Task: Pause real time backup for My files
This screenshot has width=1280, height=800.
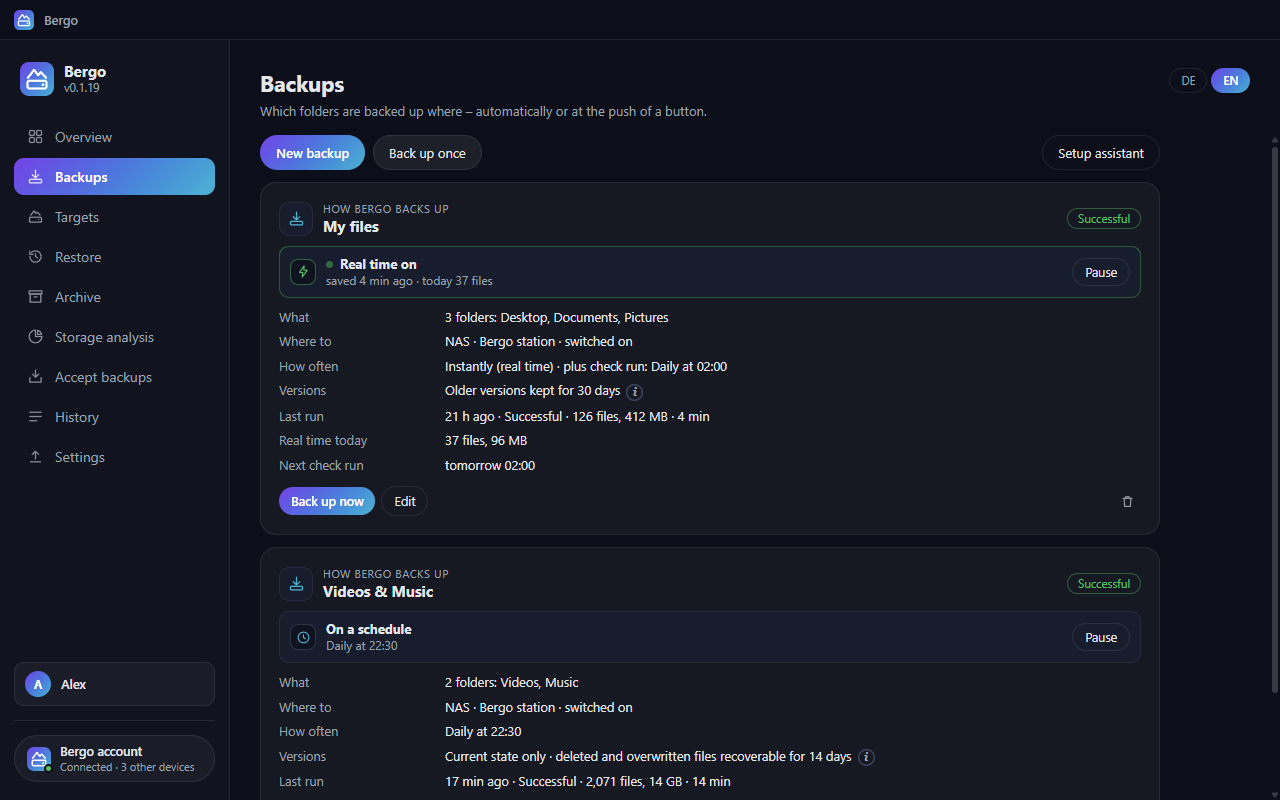Action: coord(1101,272)
